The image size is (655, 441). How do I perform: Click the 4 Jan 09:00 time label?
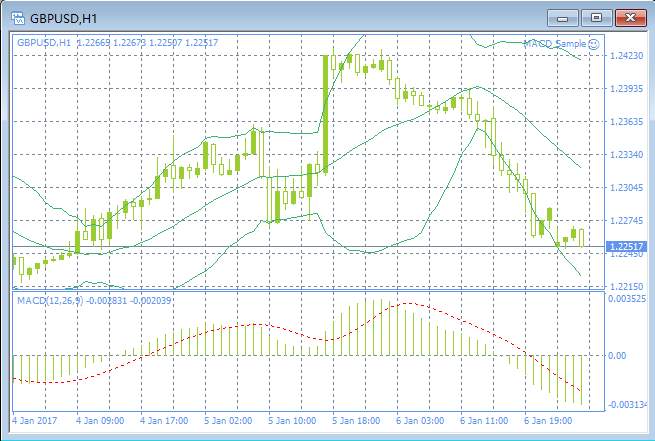pyautogui.click(x=100, y=420)
